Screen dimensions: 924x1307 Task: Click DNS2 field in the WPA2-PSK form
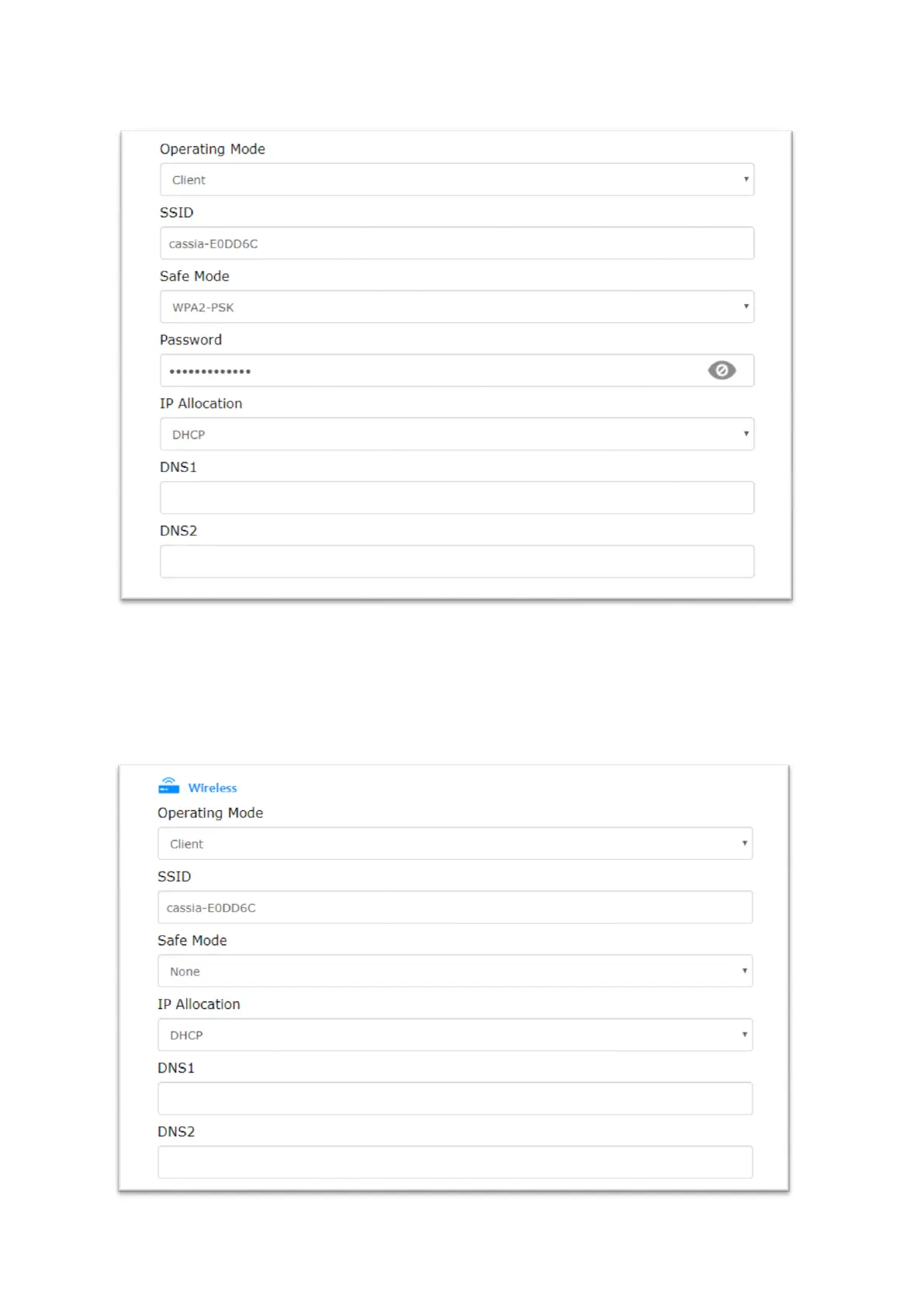pos(456,562)
